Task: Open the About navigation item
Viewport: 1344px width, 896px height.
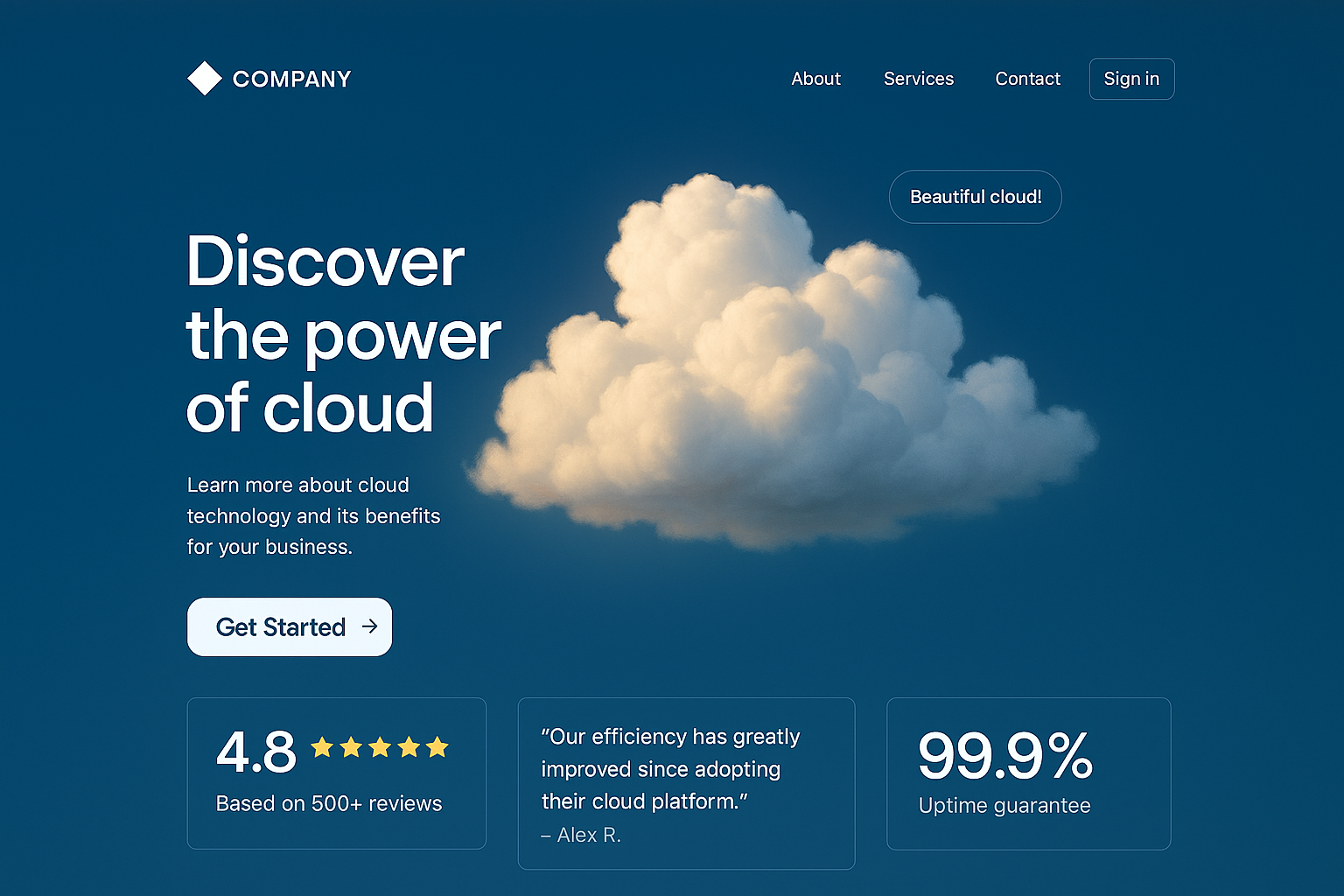Action: click(x=815, y=79)
